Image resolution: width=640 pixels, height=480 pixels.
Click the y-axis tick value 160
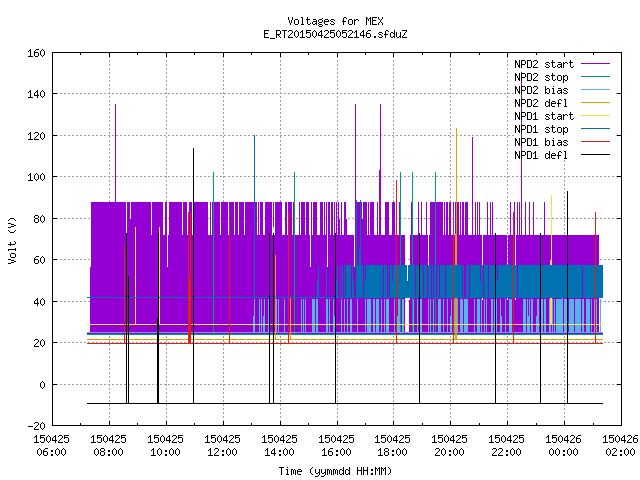click(x=36, y=53)
